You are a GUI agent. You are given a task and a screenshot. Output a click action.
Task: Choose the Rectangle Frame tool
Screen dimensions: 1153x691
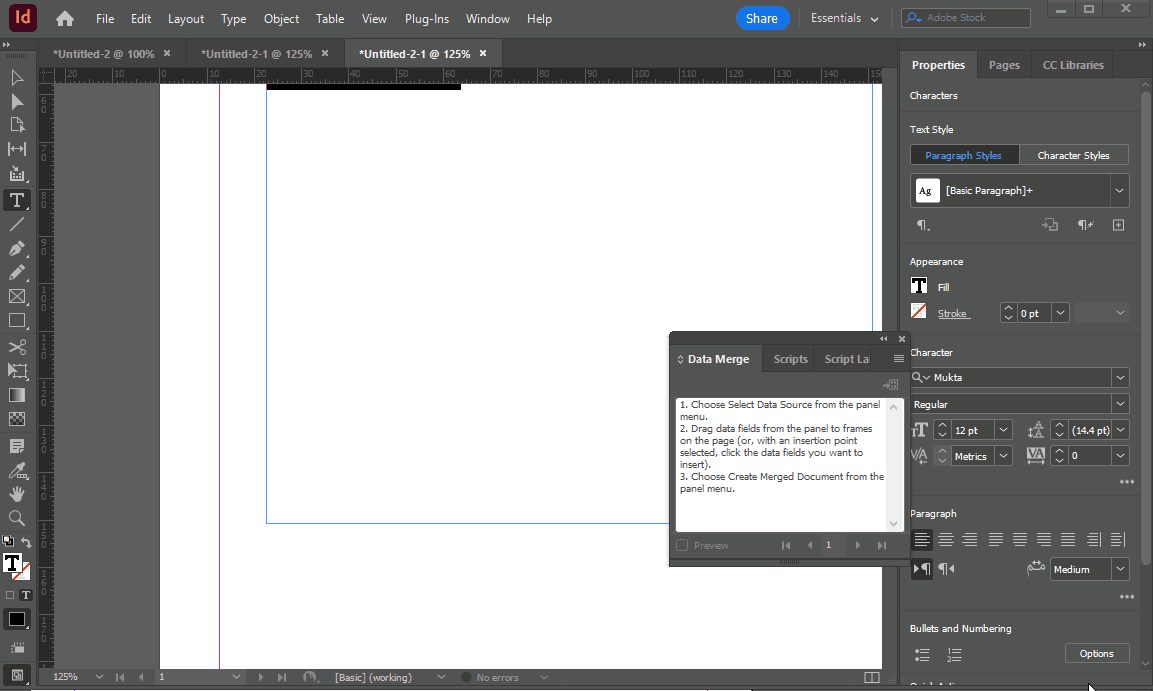[17, 297]
